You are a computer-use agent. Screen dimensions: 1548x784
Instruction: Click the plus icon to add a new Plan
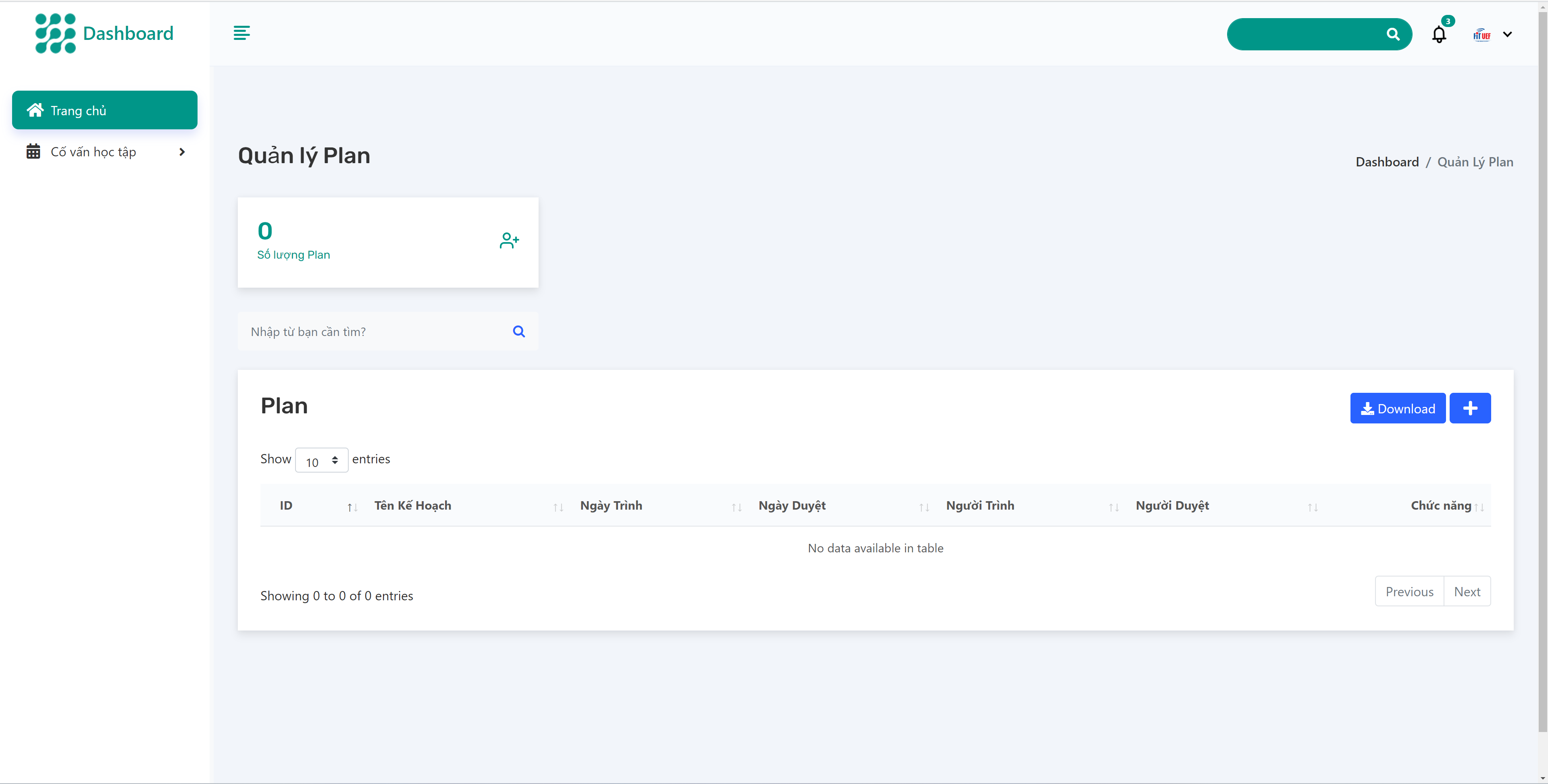pyautogui.click(x=1471, y=408)
